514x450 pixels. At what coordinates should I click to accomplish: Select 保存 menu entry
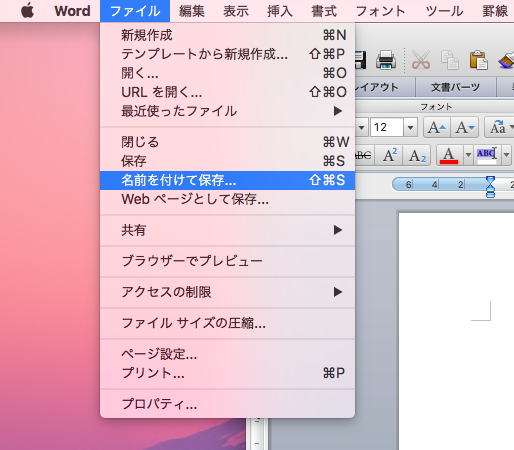(227, 161)
